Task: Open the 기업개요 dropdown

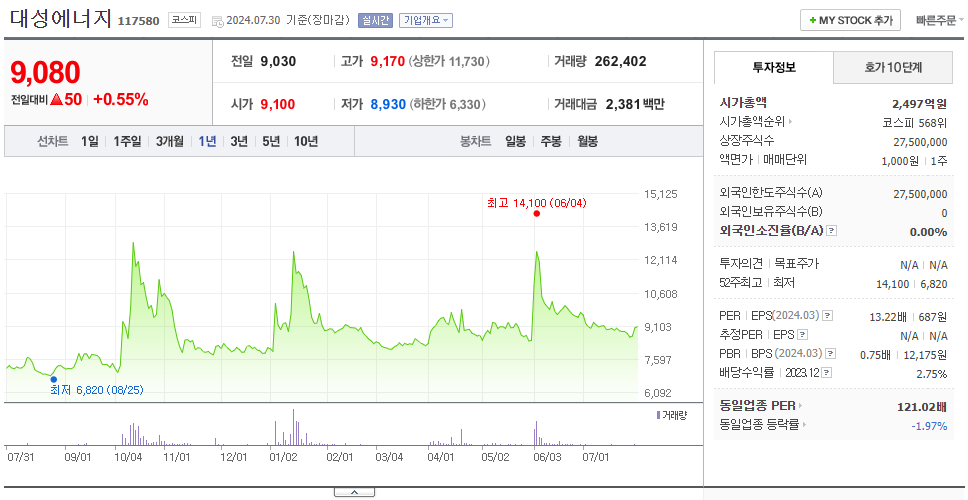Action: coord(426,20)
